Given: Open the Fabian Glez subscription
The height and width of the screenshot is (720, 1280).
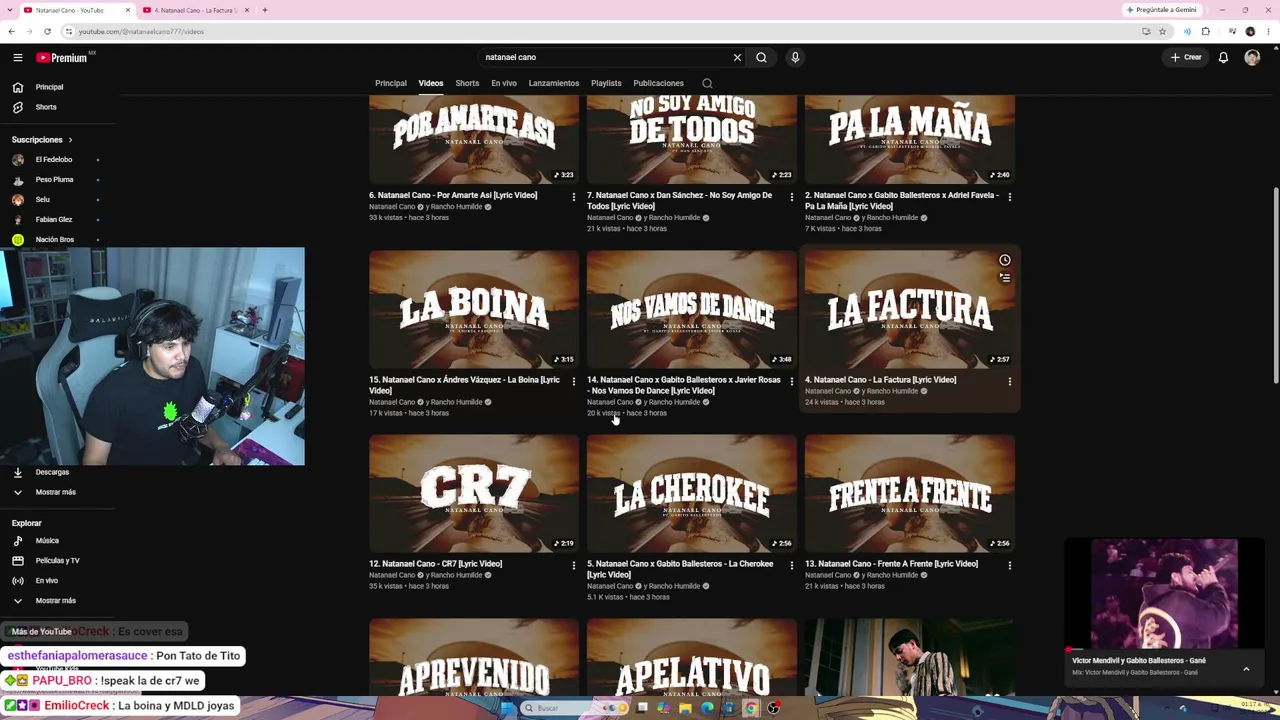Looking at the screenshot, I should 54,220.
